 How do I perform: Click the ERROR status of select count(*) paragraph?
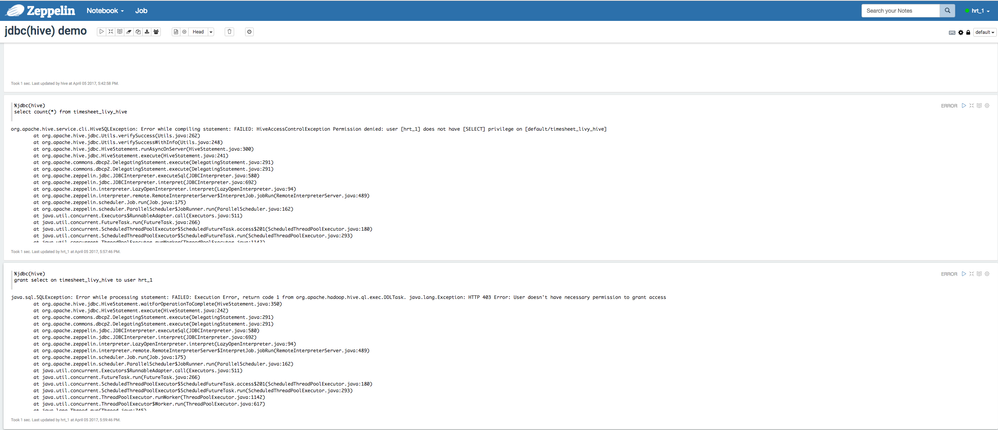coord(949,106)
